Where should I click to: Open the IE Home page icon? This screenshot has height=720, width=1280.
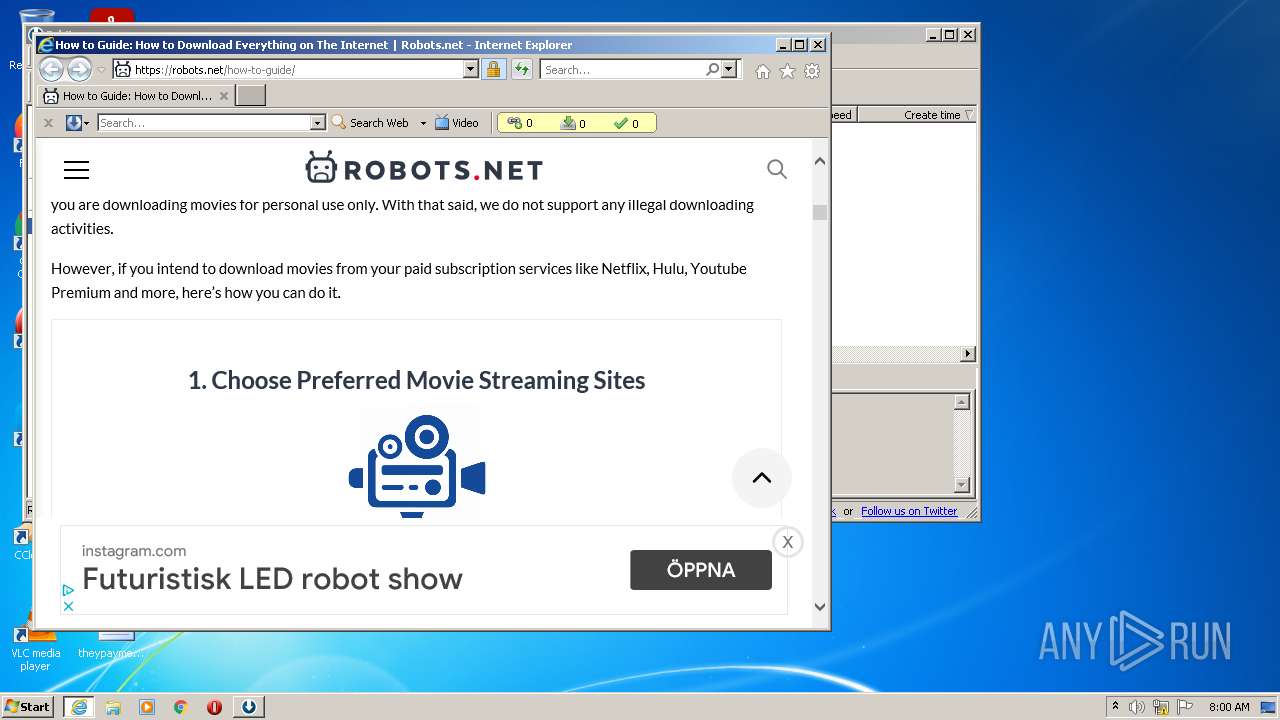pos(763,71)
